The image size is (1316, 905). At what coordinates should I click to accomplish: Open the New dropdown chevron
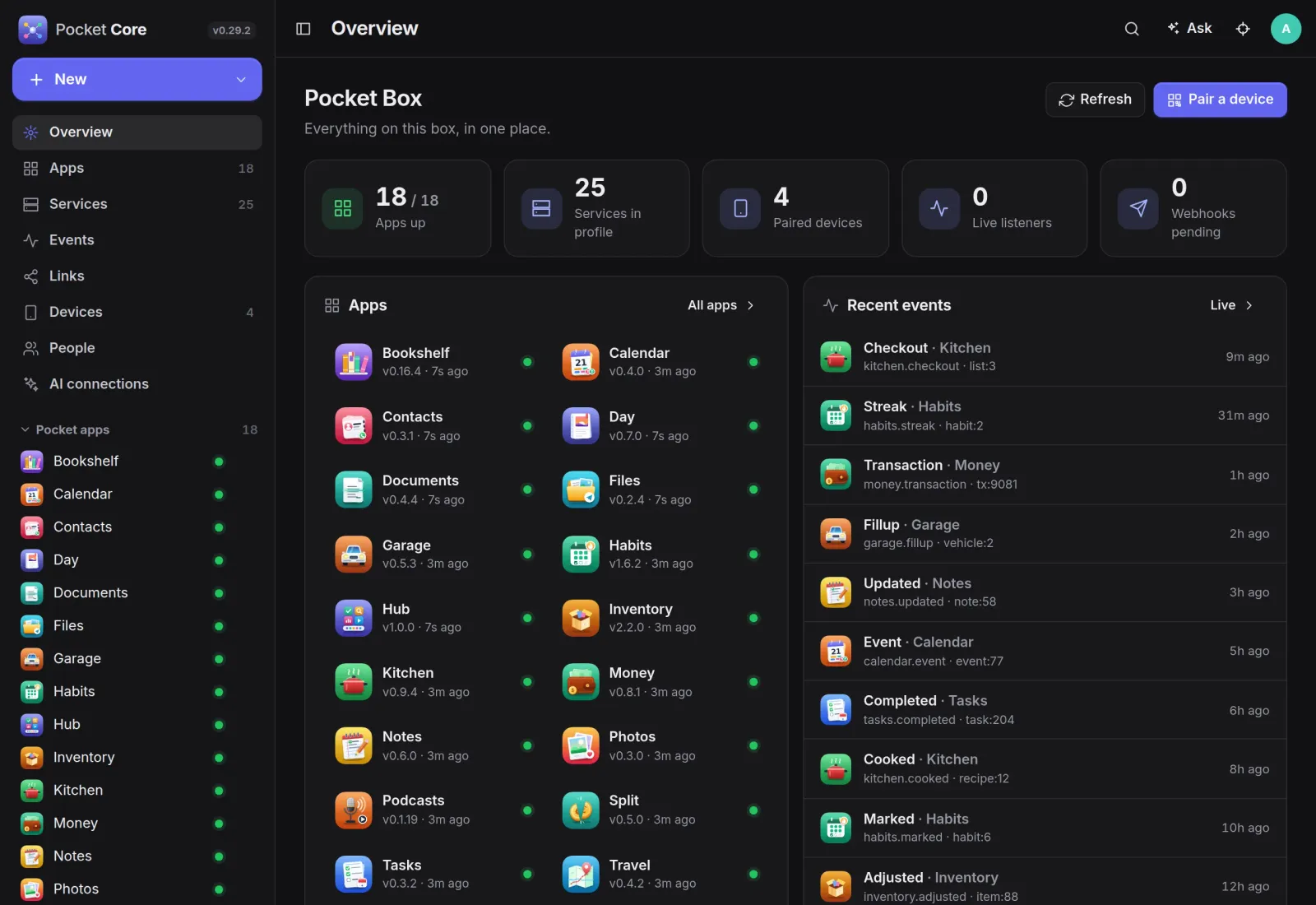pos(241,80)
